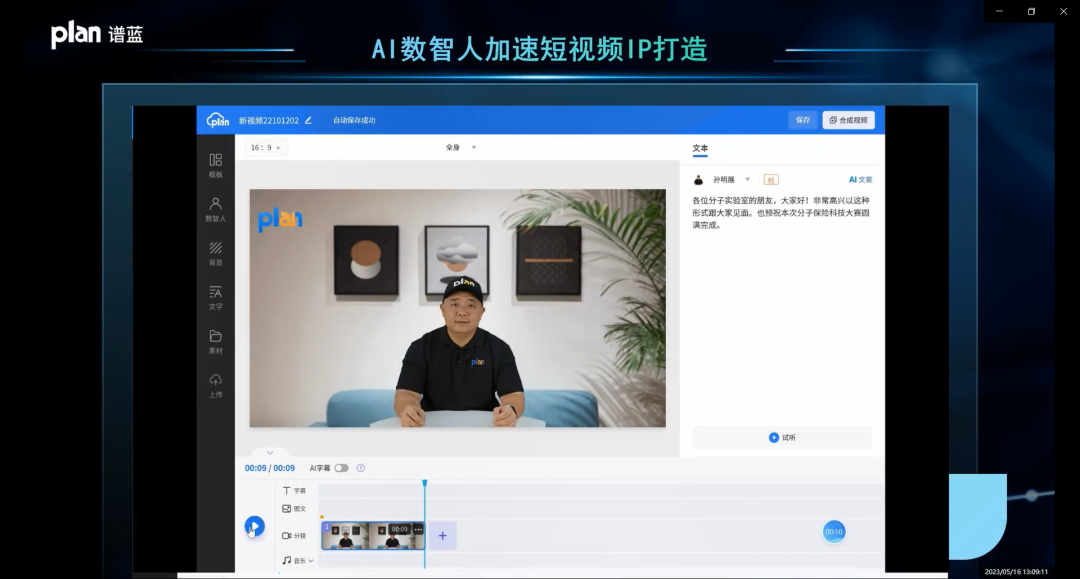Image resolution: width=1080 pixels, height=579 pixels.
Task: Click the 试听 preview audio button
Action: pos(782,437)
